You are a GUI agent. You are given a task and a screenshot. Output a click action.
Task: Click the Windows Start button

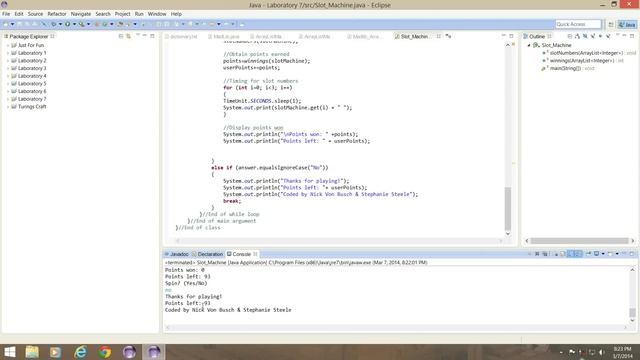9,352
